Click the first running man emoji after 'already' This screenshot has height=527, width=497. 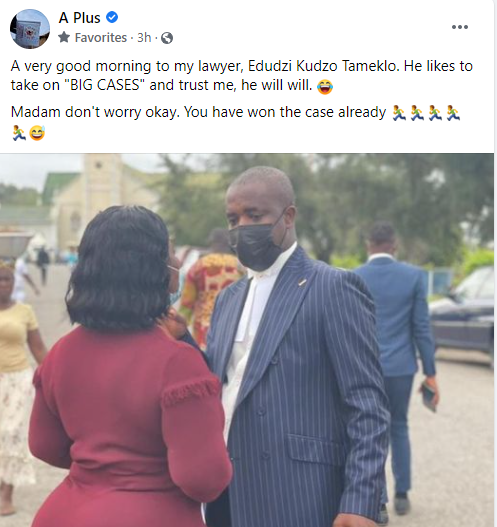pyautogui.click(x=399, y=113)
